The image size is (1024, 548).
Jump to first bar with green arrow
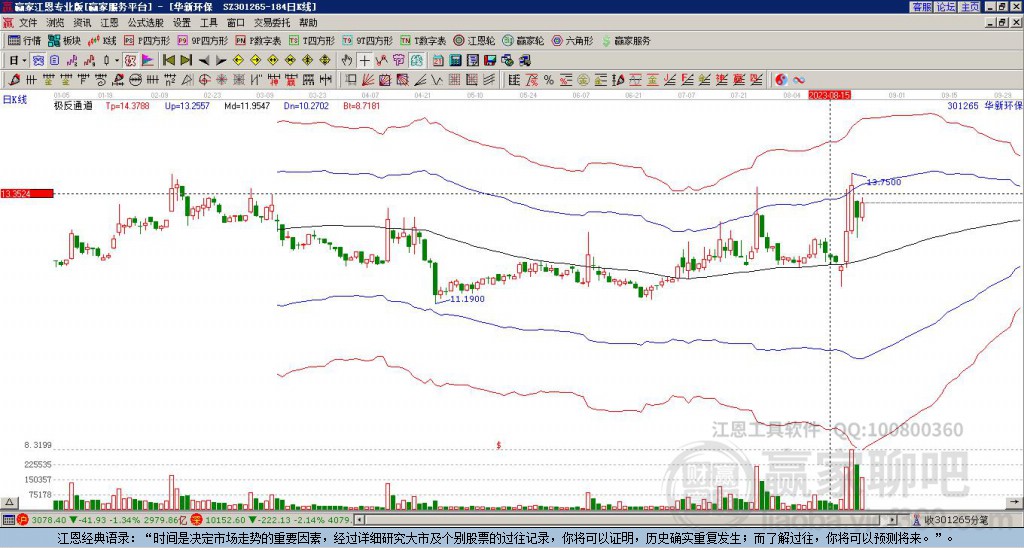(168, 61)
